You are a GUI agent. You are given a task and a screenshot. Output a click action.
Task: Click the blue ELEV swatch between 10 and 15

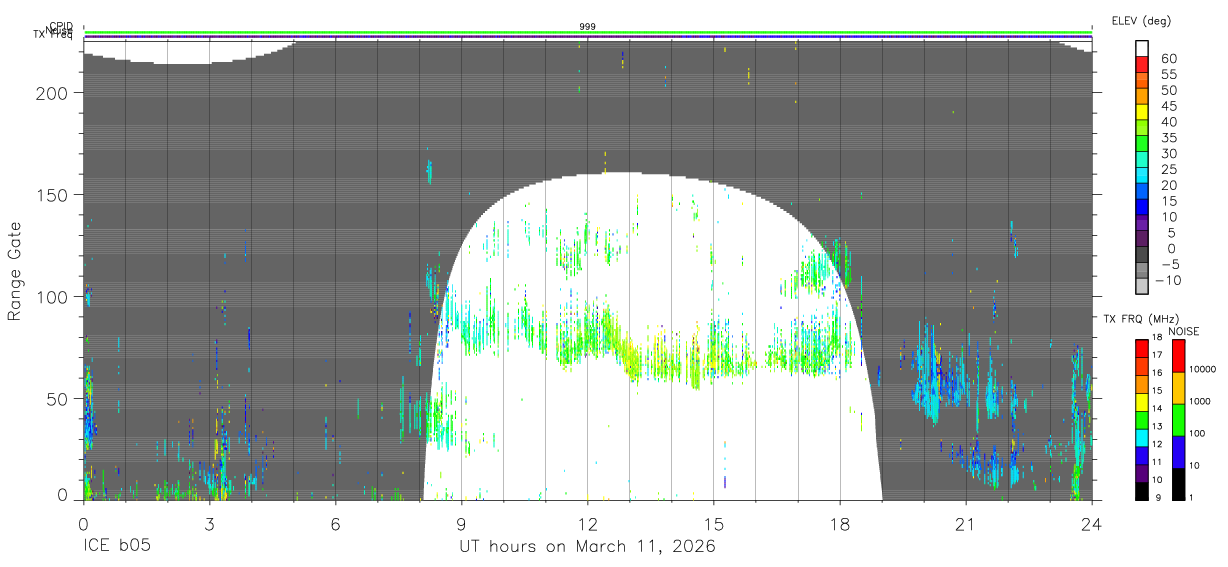click(1142, 208)
